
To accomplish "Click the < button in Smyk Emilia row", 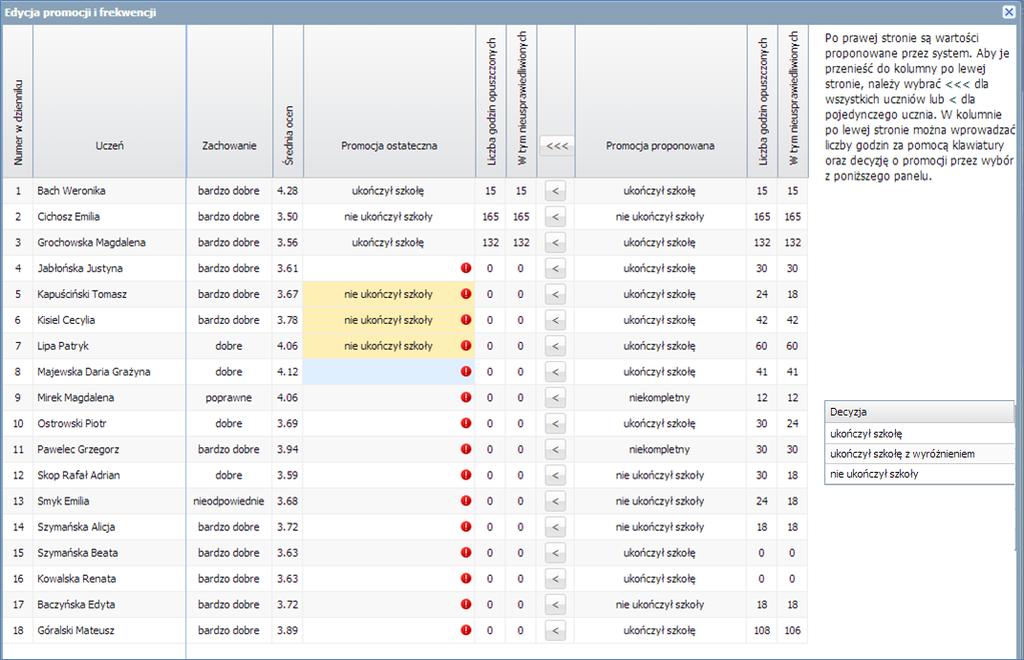I will click(555, 501).
